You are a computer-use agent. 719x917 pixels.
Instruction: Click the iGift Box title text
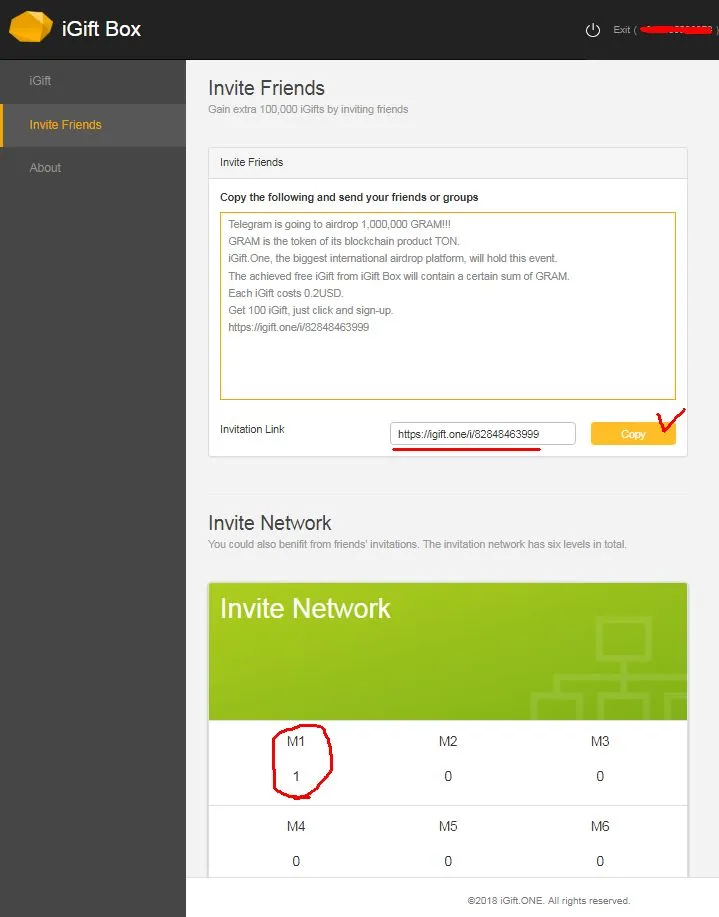pyautogui.click(x=101, y=29)
